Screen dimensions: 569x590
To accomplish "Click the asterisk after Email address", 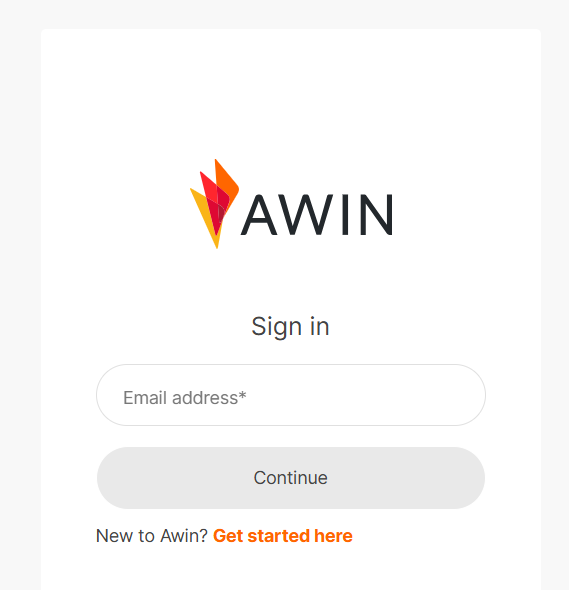I will click(243, 395).
